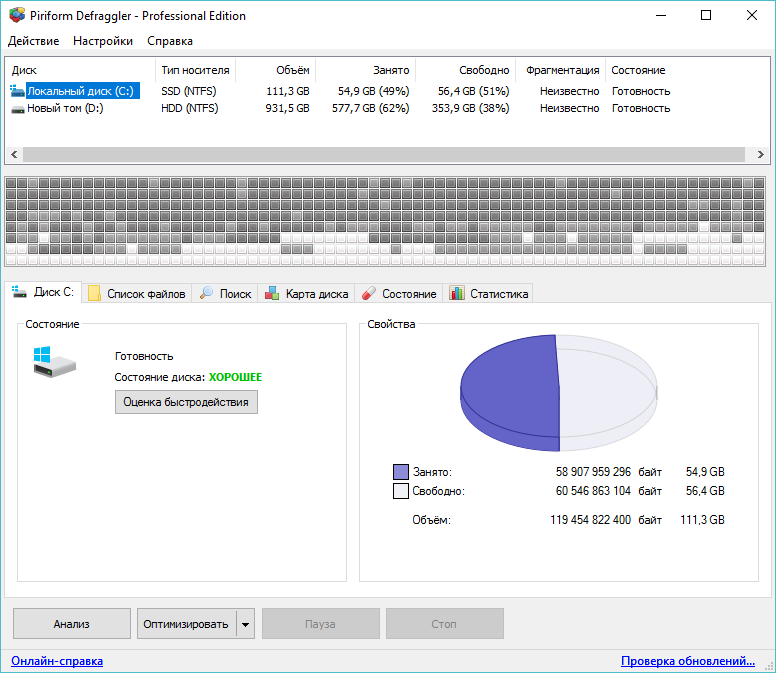Open the Онлайн-справка link
The image size is (776, 673).
tap(57, 661)
